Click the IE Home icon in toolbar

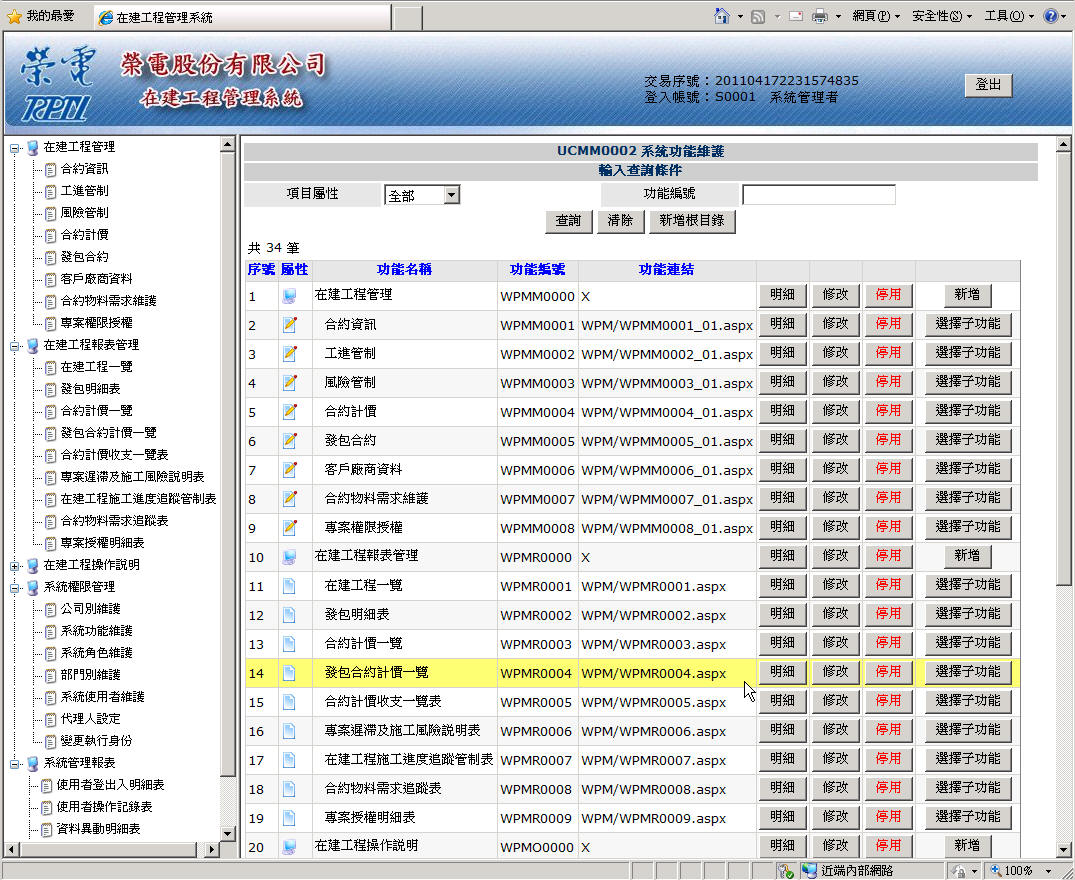(x=722, y=16)
